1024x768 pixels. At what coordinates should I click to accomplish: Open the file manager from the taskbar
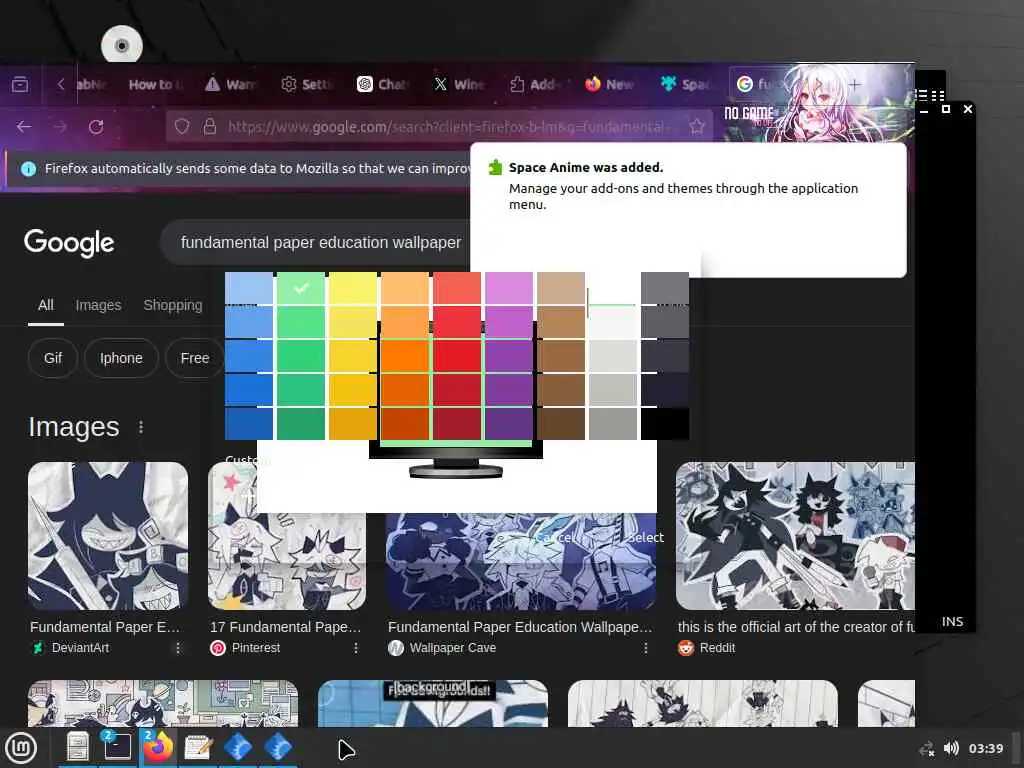(77, 748)
